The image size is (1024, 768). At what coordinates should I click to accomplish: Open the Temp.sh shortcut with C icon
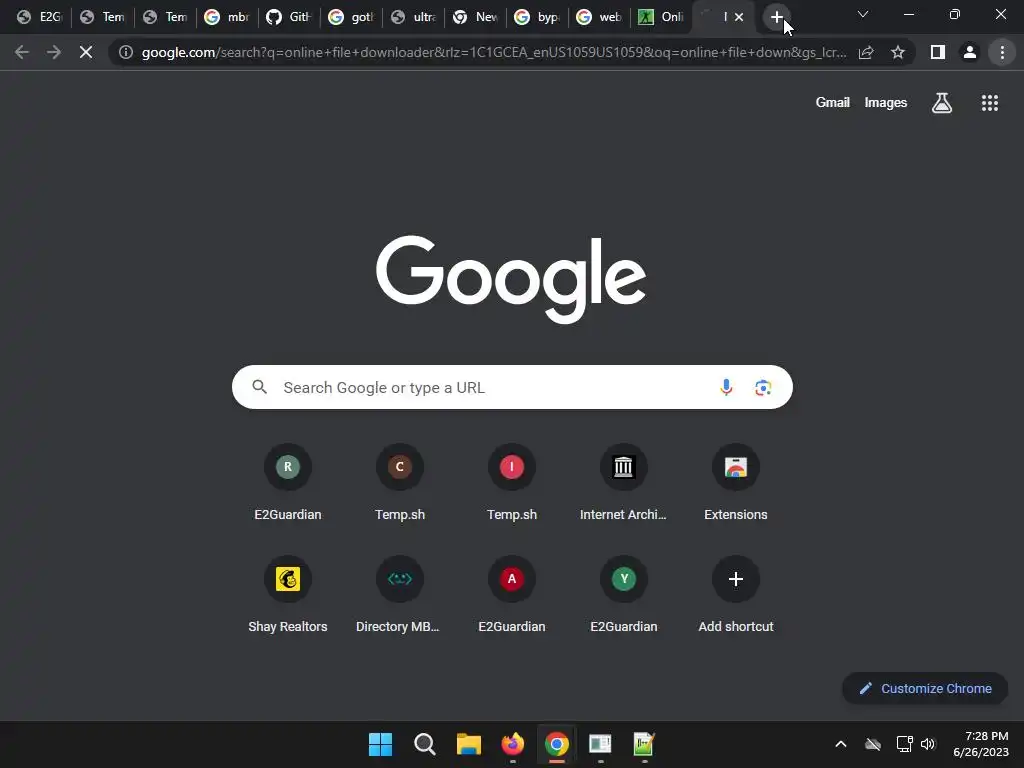pos(400,483)
